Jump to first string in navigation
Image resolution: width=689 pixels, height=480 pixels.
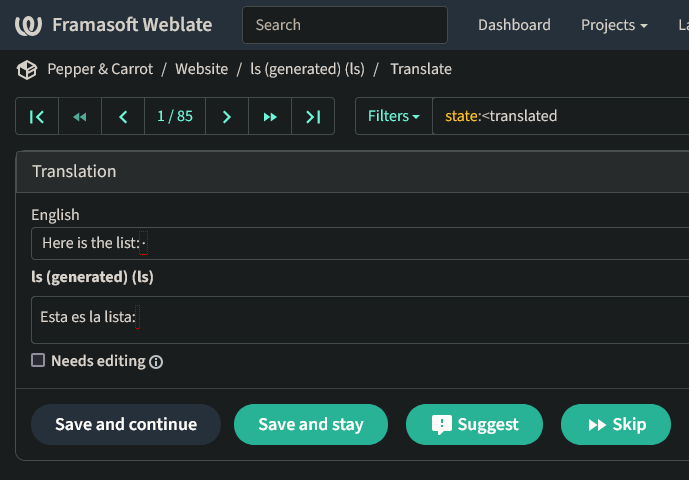[x=37, y=116]
